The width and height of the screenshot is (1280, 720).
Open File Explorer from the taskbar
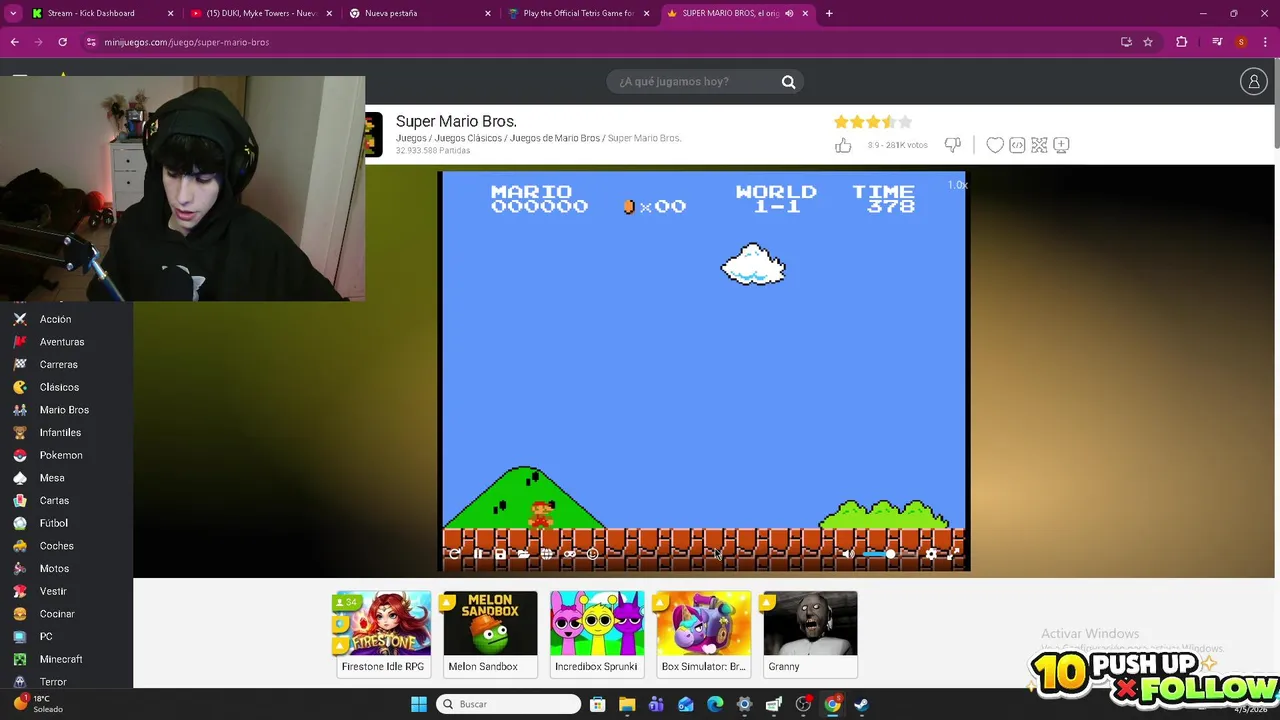pyautogui.click(x=627, y=704)
